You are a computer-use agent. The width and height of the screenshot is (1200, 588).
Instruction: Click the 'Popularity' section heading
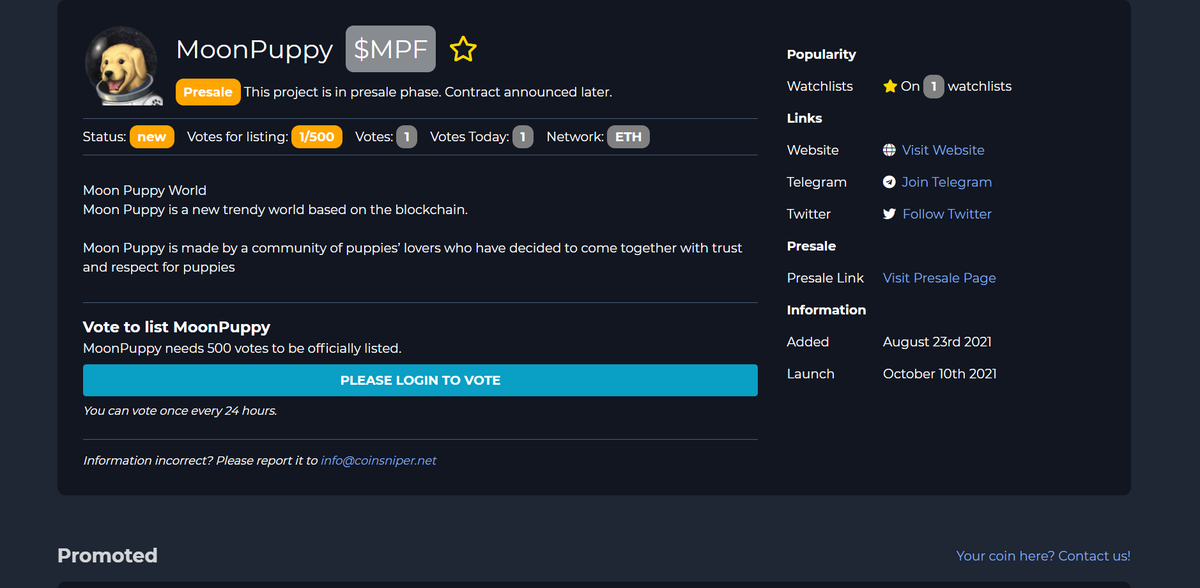(x=822, y=54)
